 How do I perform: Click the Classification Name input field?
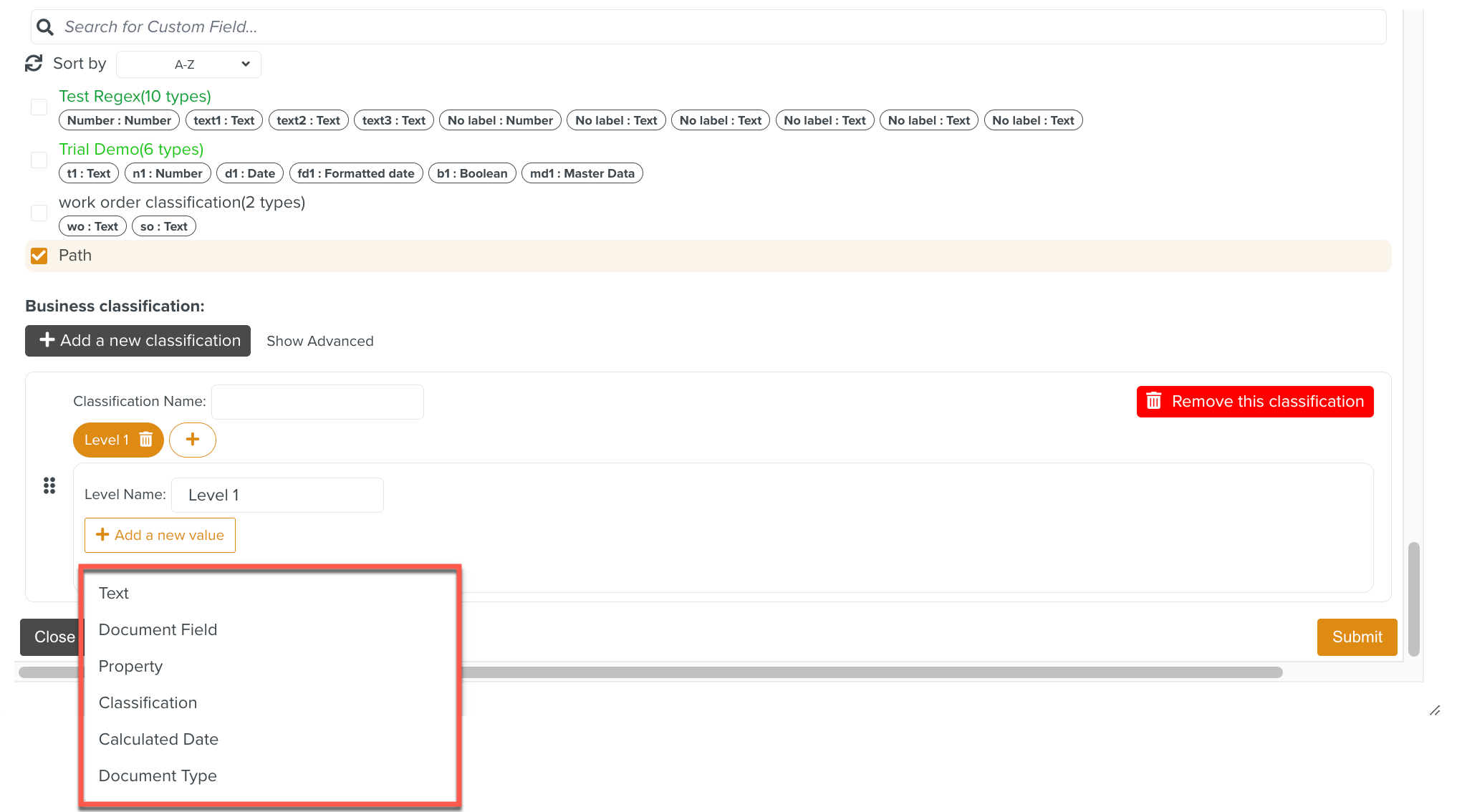pos(317,401)
